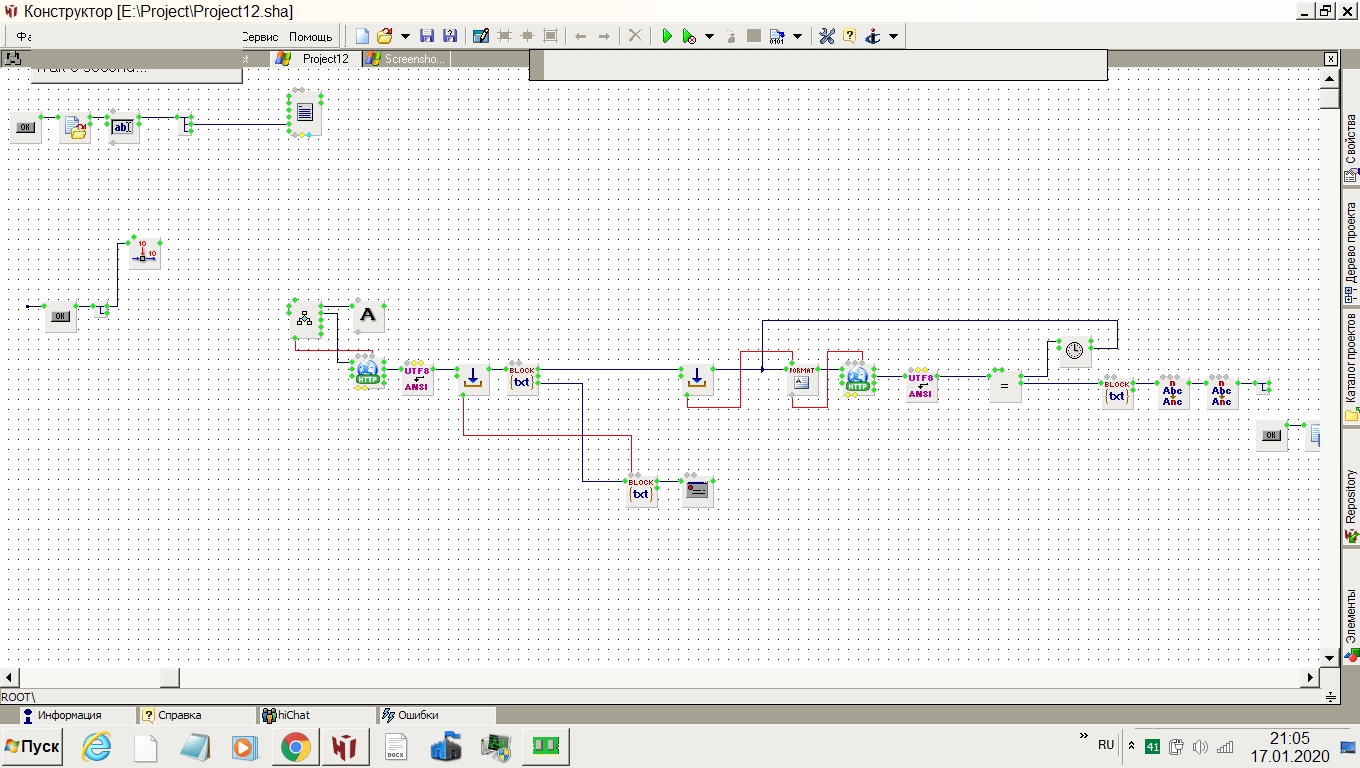This screenshot has height=768, width=1360.
Task: Select the tree-structure element left of A
Action: 305,318
